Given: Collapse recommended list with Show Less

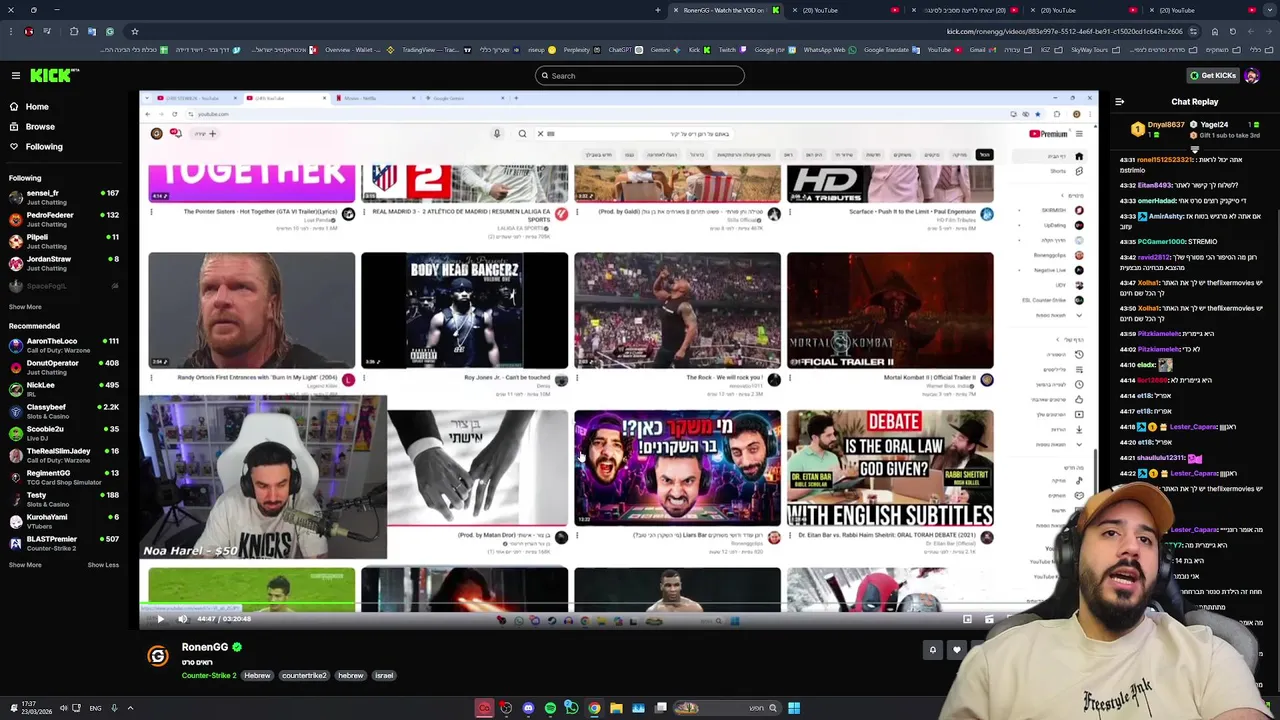Looking at the screenshot, I should 103,565.
